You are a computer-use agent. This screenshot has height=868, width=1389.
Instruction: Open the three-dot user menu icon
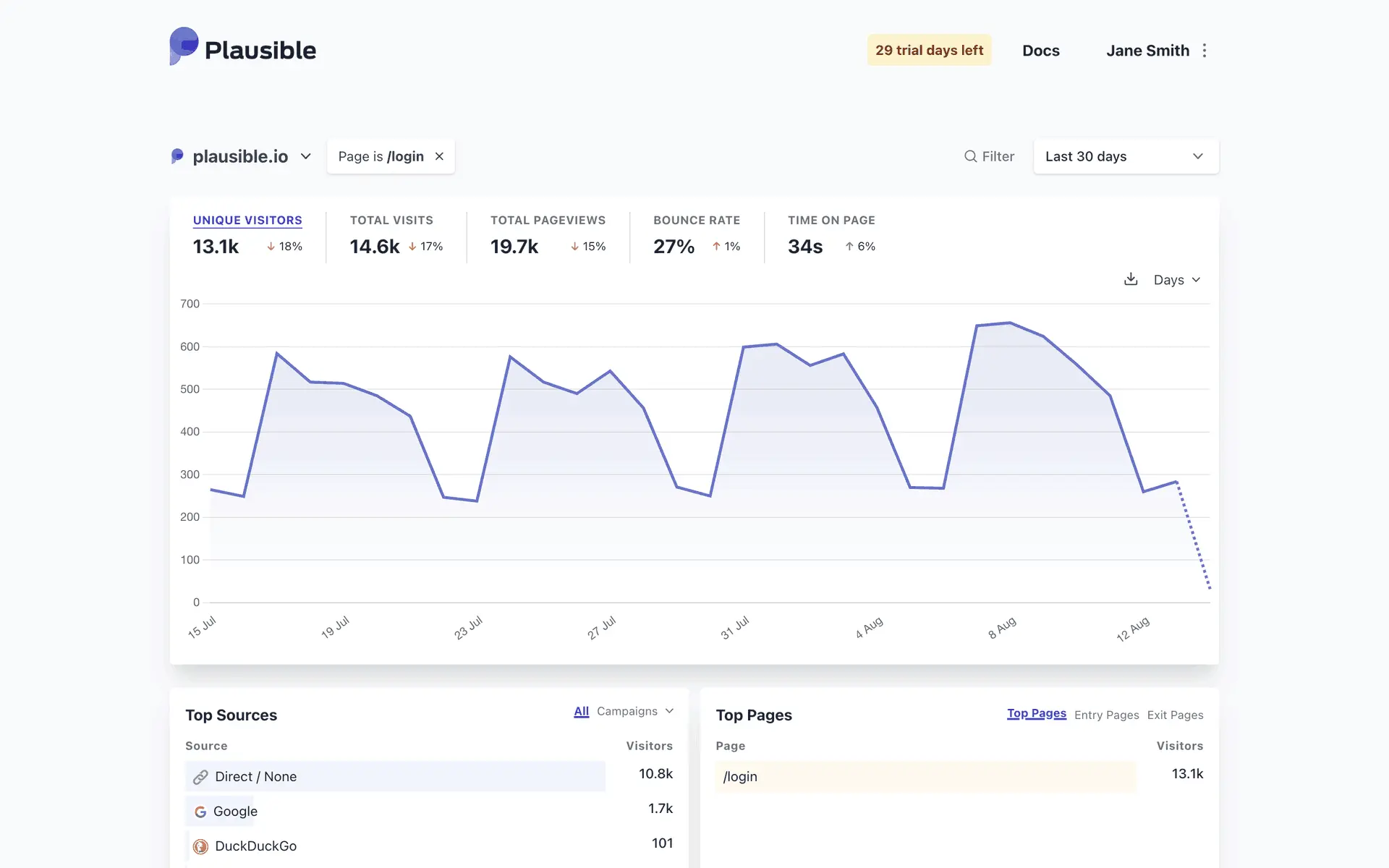tap(1205, 51)
